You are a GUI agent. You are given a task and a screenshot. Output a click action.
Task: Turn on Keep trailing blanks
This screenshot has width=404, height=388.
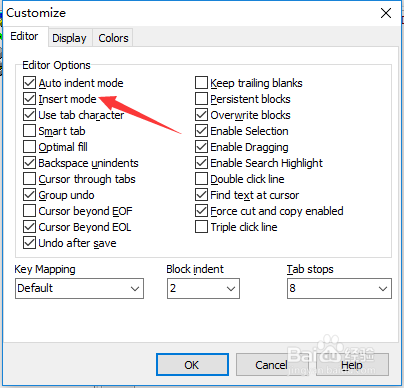[201, 83]
